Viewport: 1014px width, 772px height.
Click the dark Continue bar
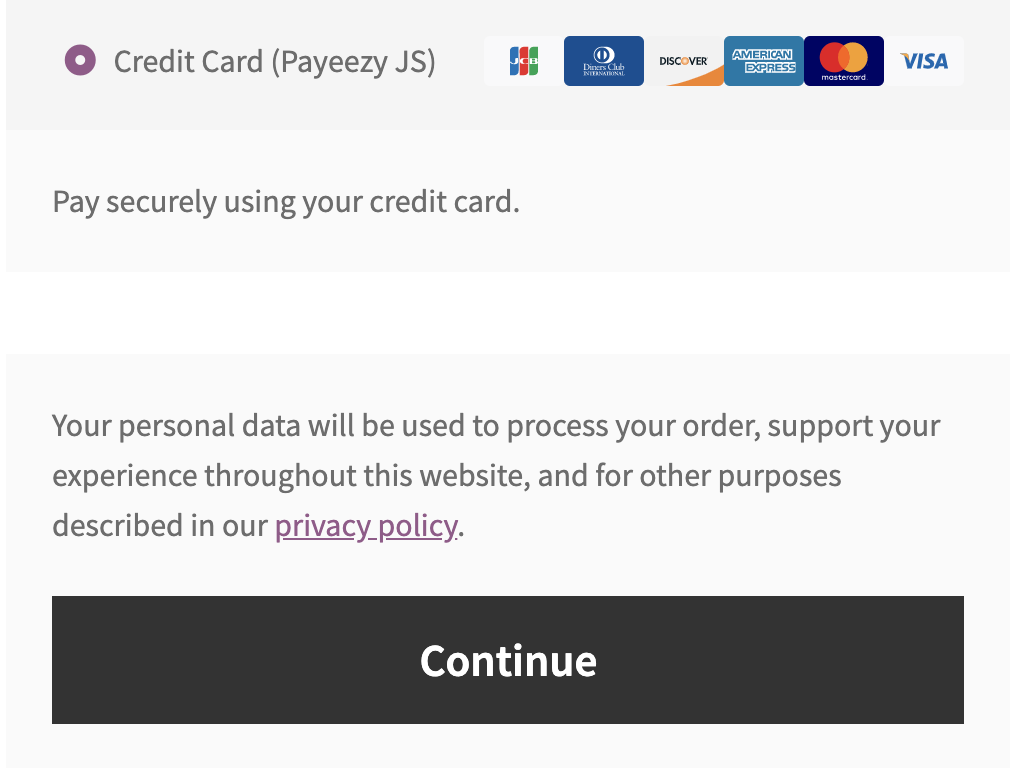[x=507, y=660]
